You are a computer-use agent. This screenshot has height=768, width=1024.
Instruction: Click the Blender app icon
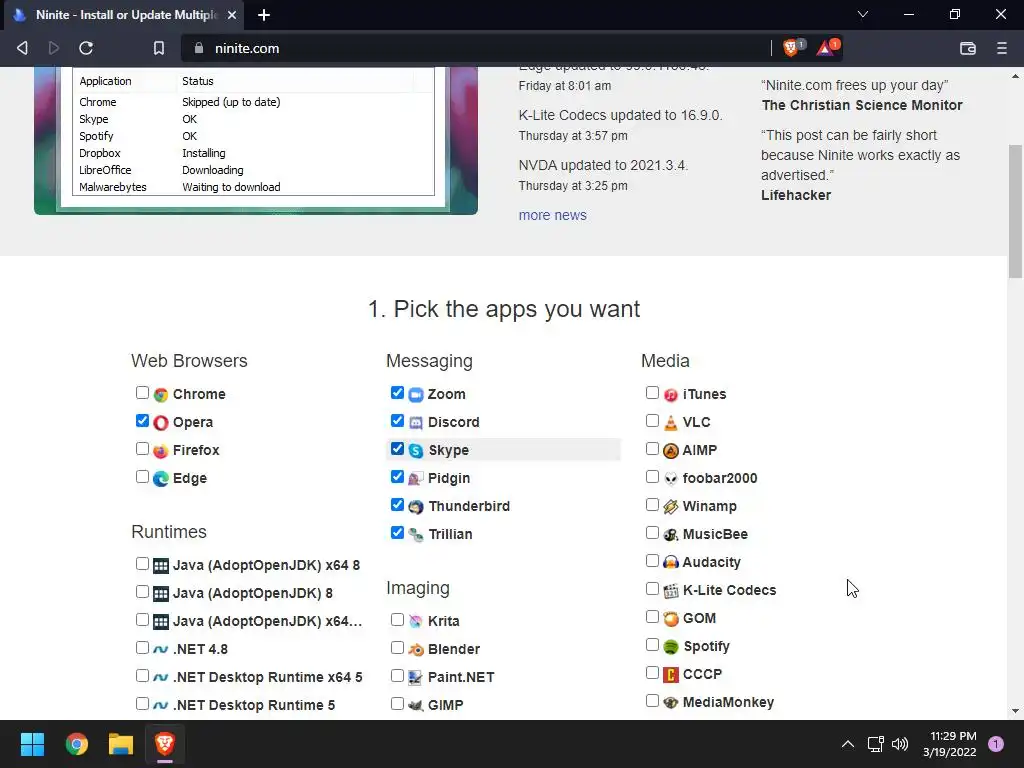tap(416, 649)
